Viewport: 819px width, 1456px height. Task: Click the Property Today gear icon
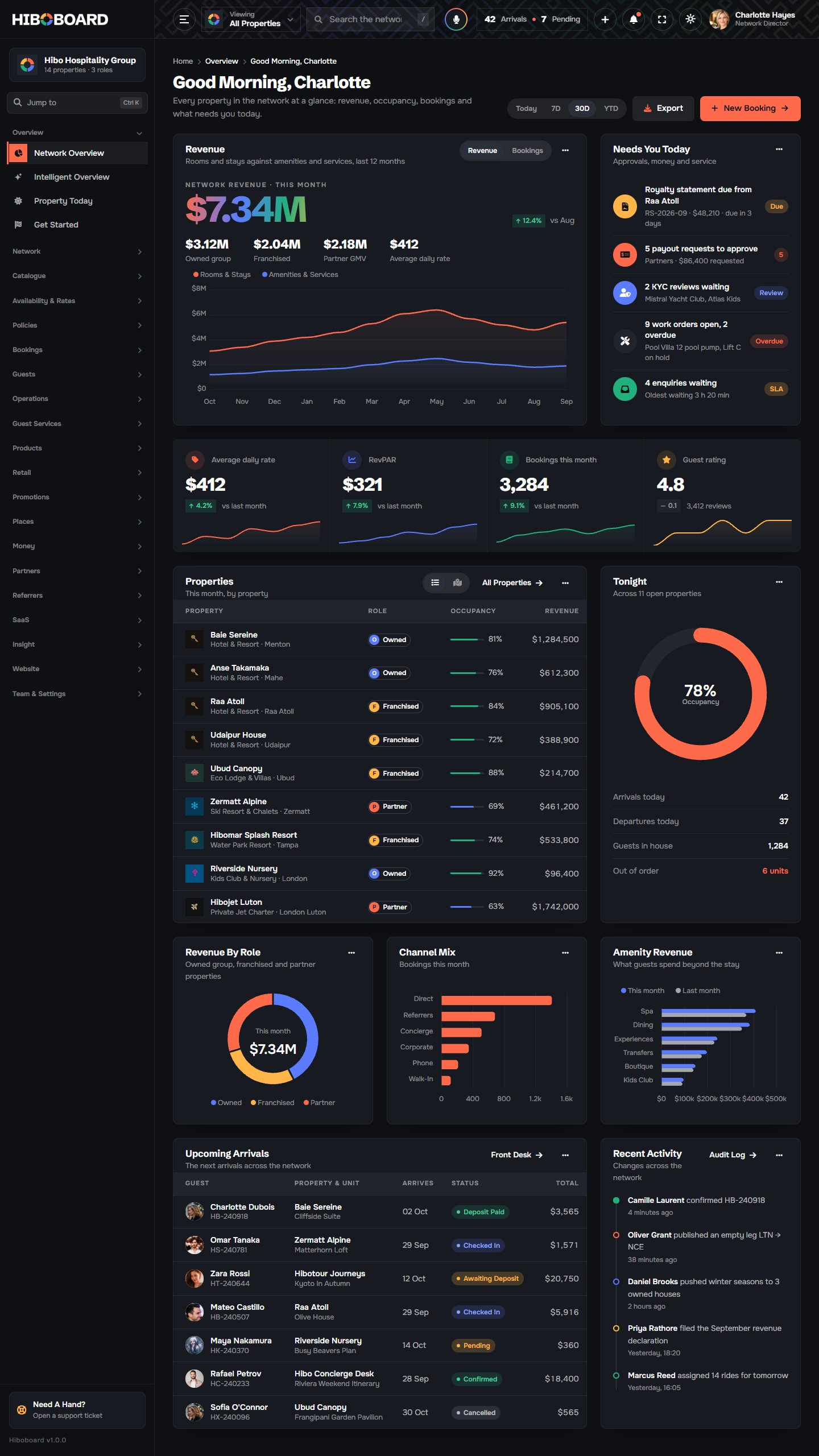coord(18,201)
